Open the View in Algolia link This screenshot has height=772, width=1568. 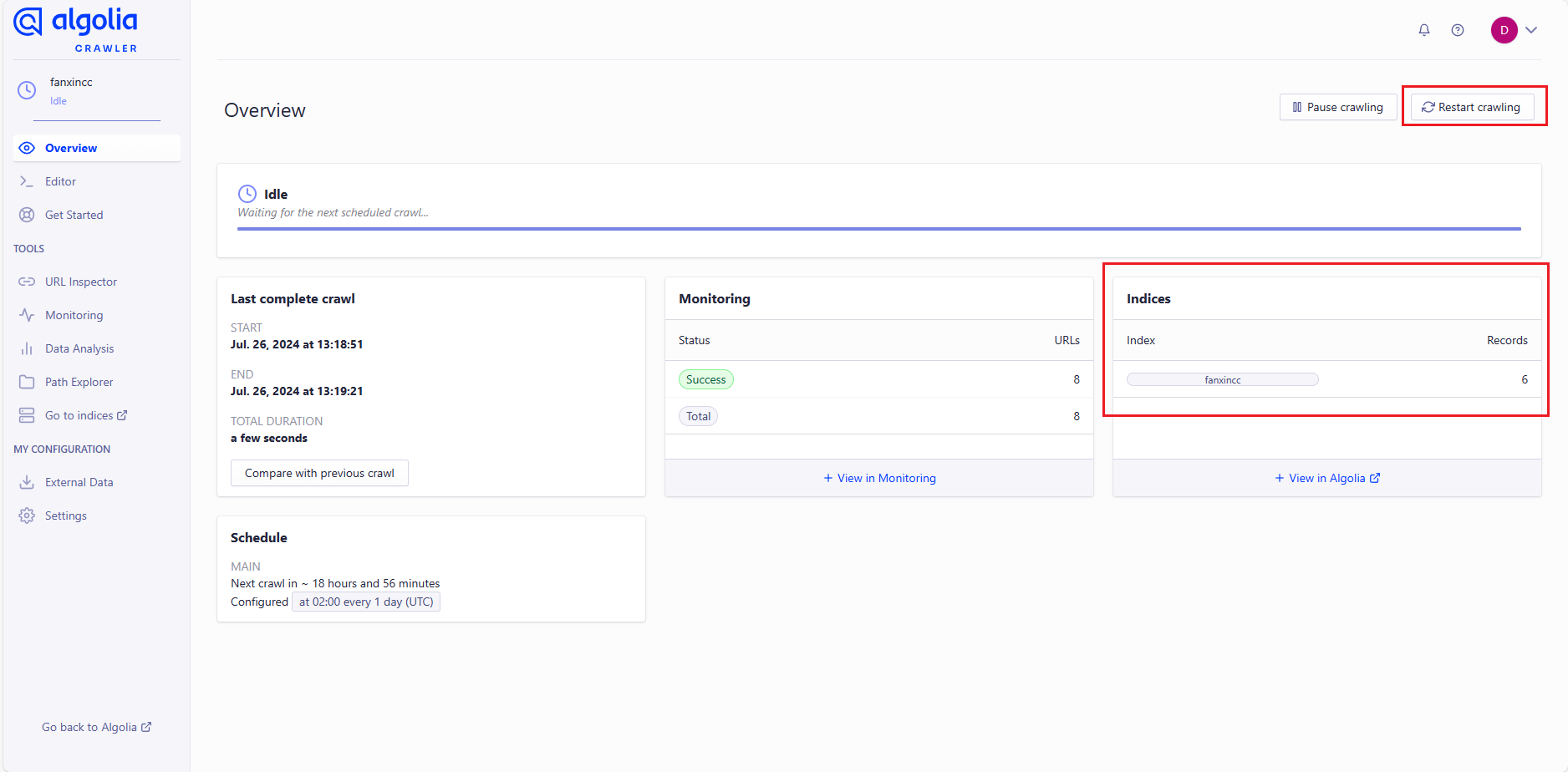pyautogui.click(x=1327, y=478)
